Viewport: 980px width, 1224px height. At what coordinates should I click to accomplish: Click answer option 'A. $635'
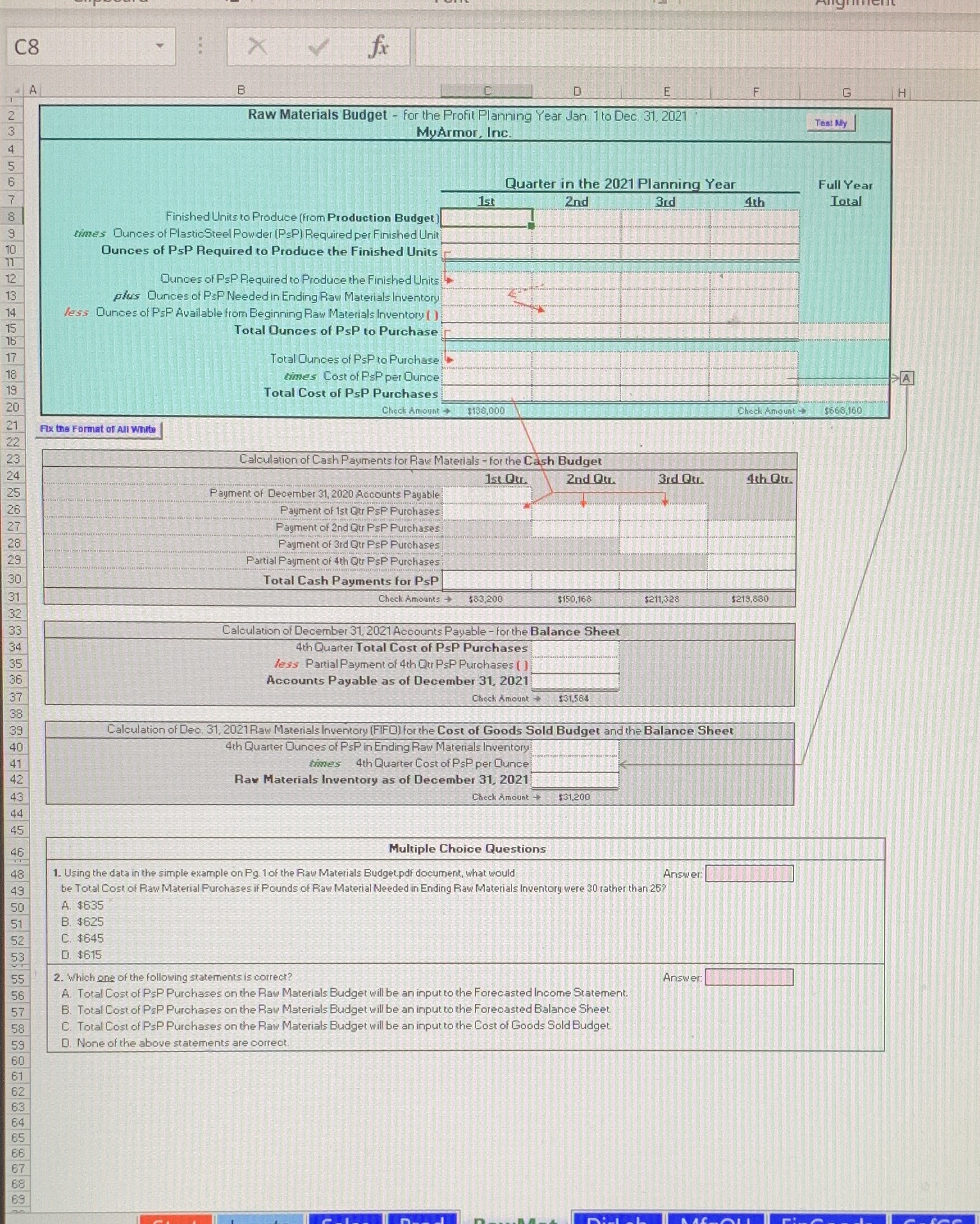[82, 905]
